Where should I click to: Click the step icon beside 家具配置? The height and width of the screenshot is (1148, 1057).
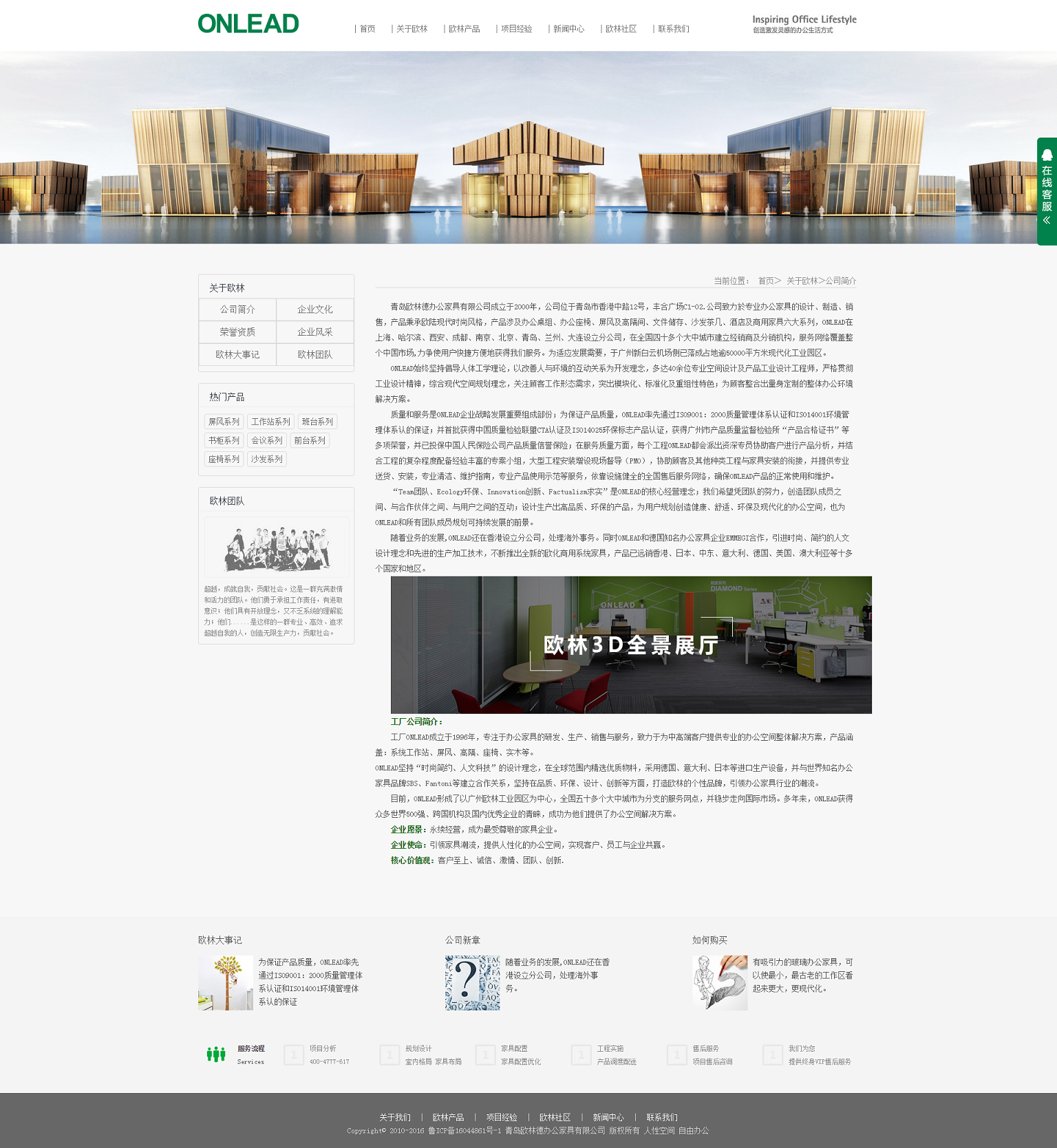point(485,1054)
